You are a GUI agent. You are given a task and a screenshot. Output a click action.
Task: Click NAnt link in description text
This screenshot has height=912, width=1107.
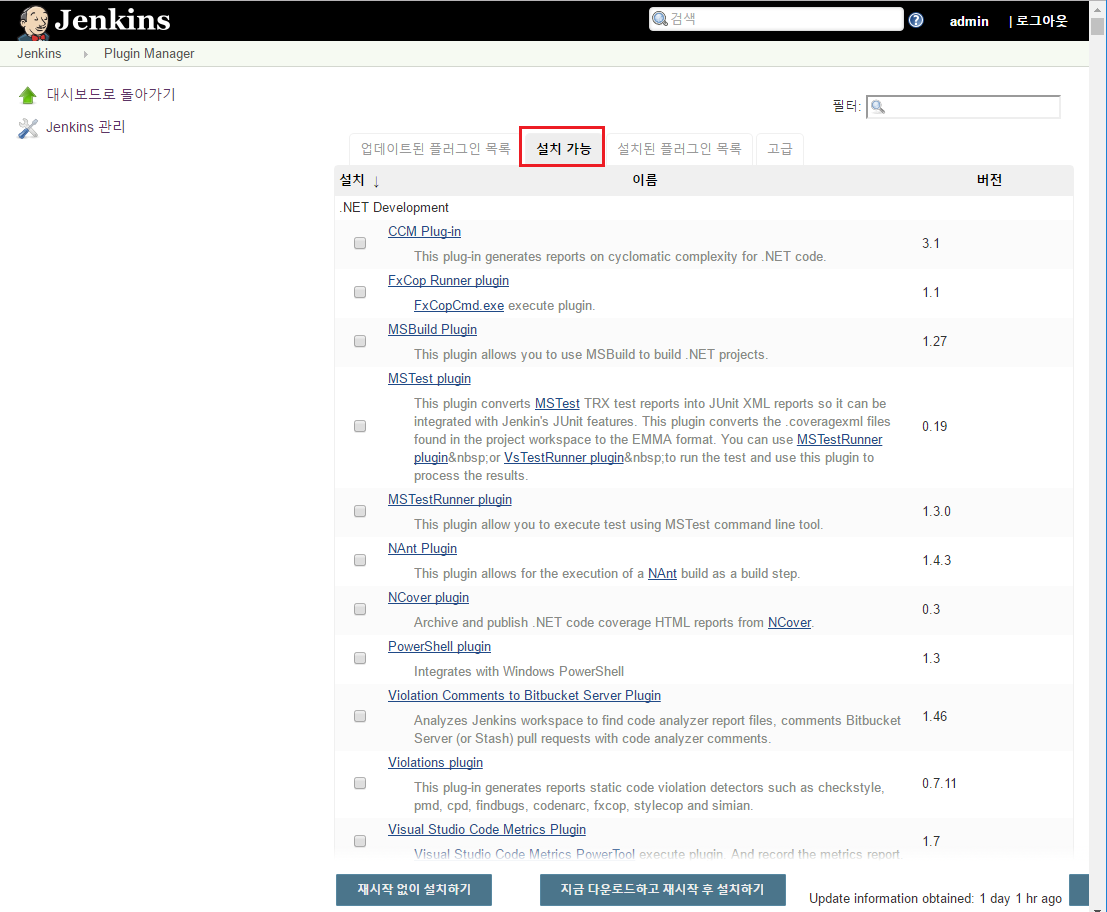click(662, 574)
